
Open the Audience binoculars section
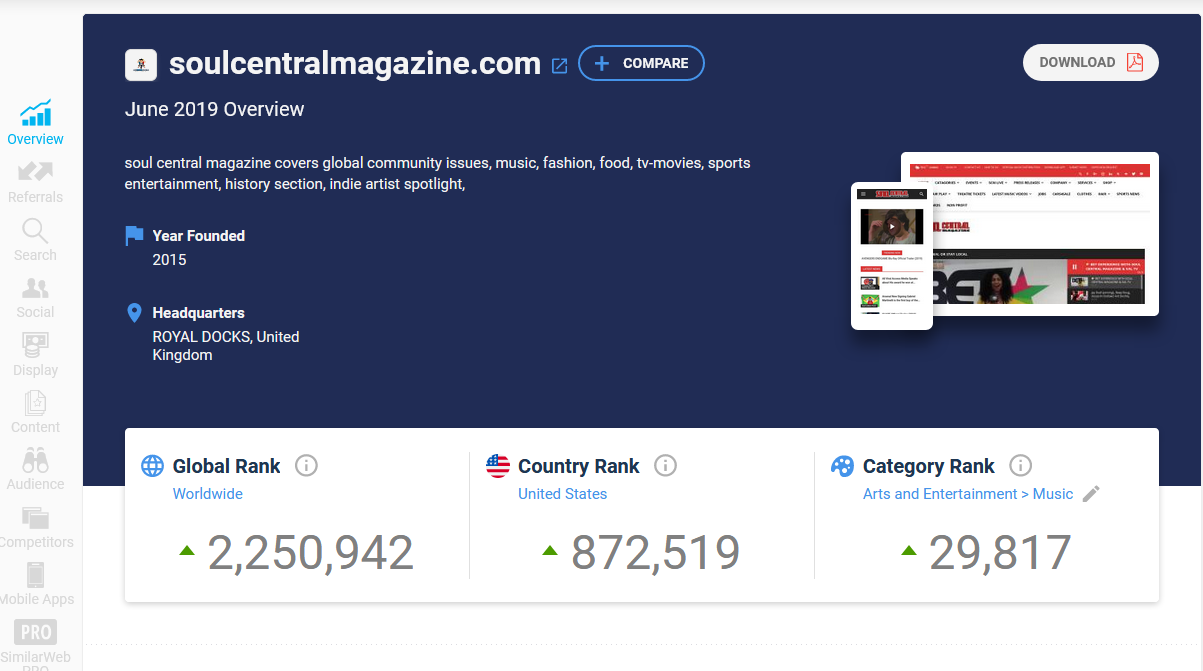[35, 469]
